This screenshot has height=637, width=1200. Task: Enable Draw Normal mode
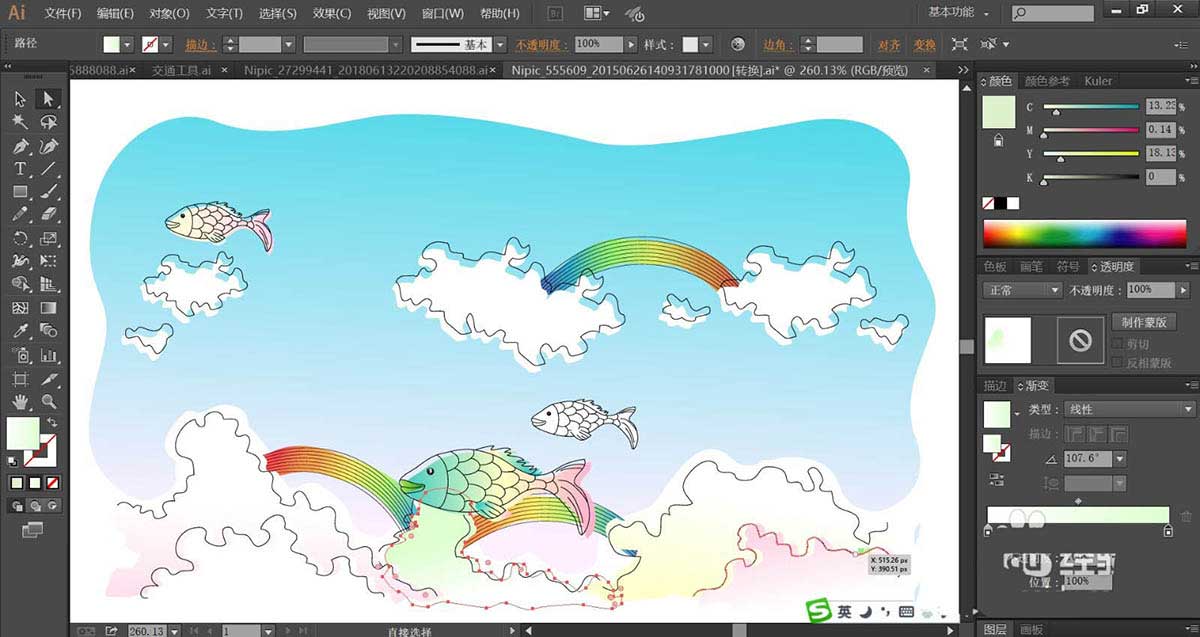click(19, 506)
